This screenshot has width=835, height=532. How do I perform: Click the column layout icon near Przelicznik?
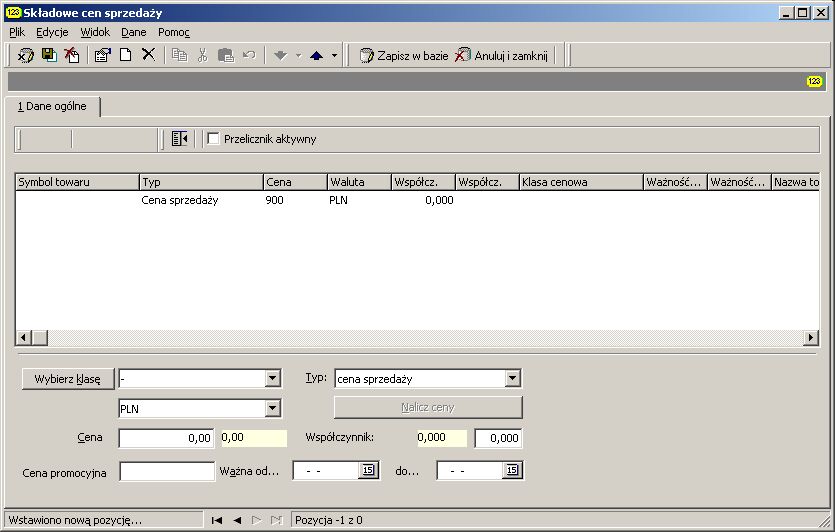pyautogui.click(x=179, y=139)
